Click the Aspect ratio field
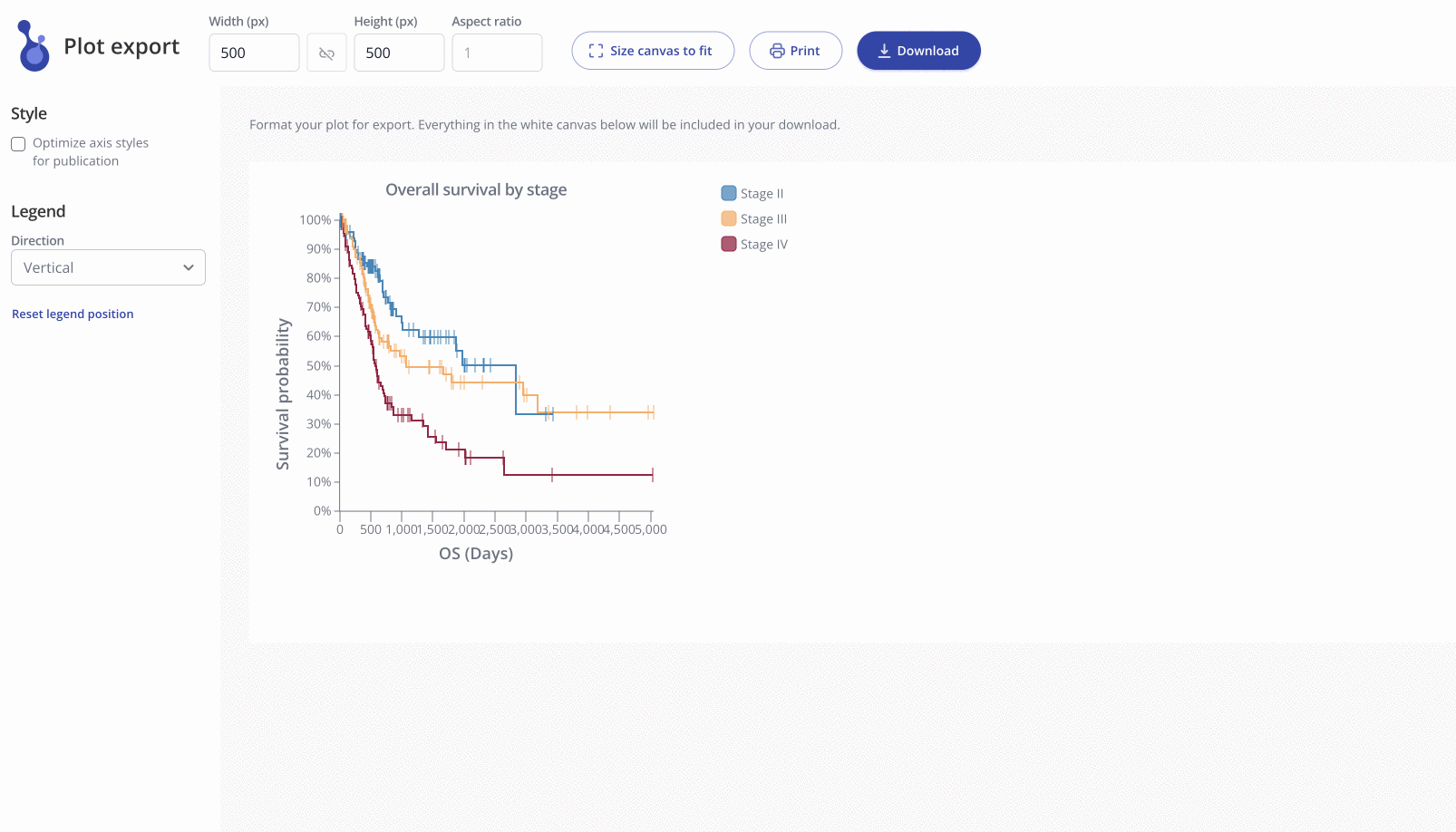The image size is (1456, 832). coord(497,53)
